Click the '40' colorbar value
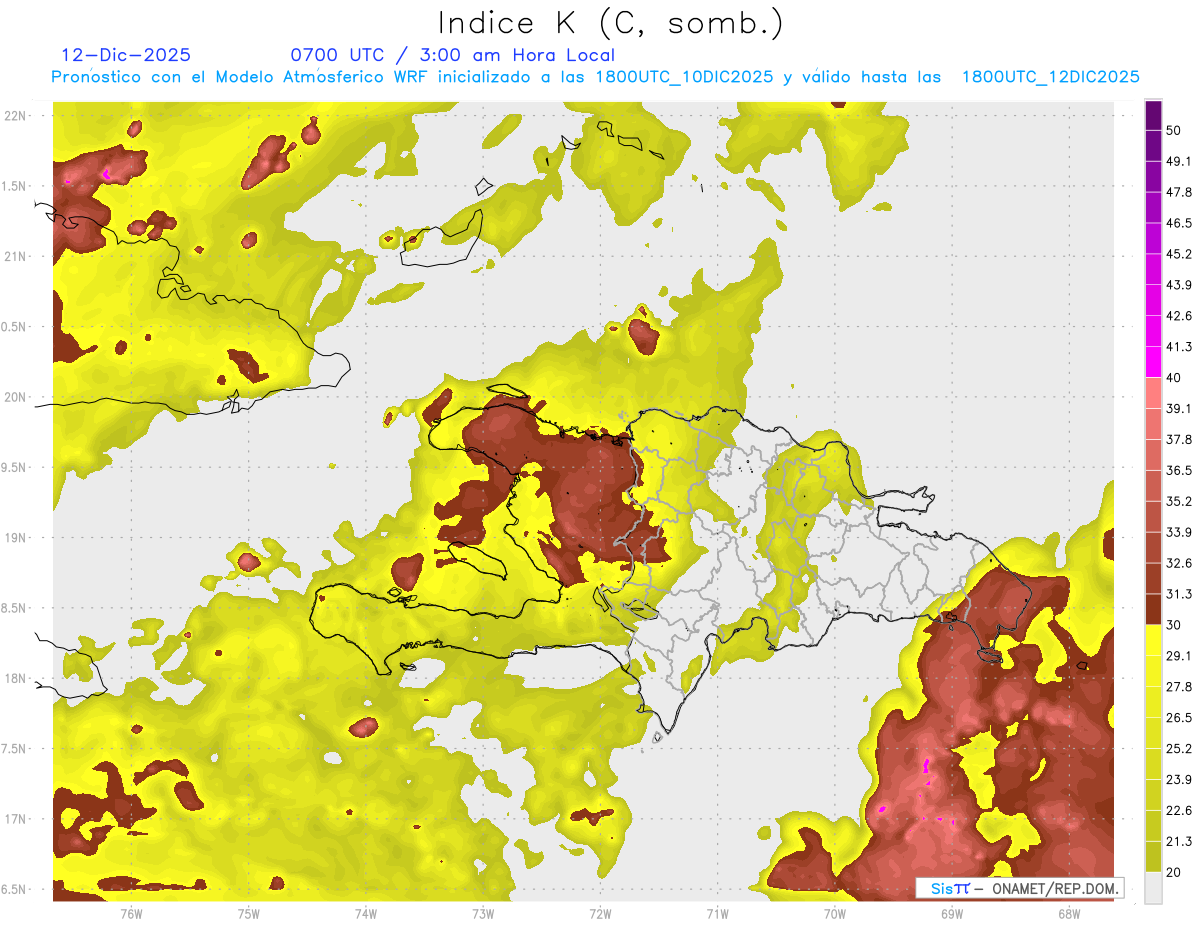Viewport: 1200px width, 927px height. coord(1174,378)
